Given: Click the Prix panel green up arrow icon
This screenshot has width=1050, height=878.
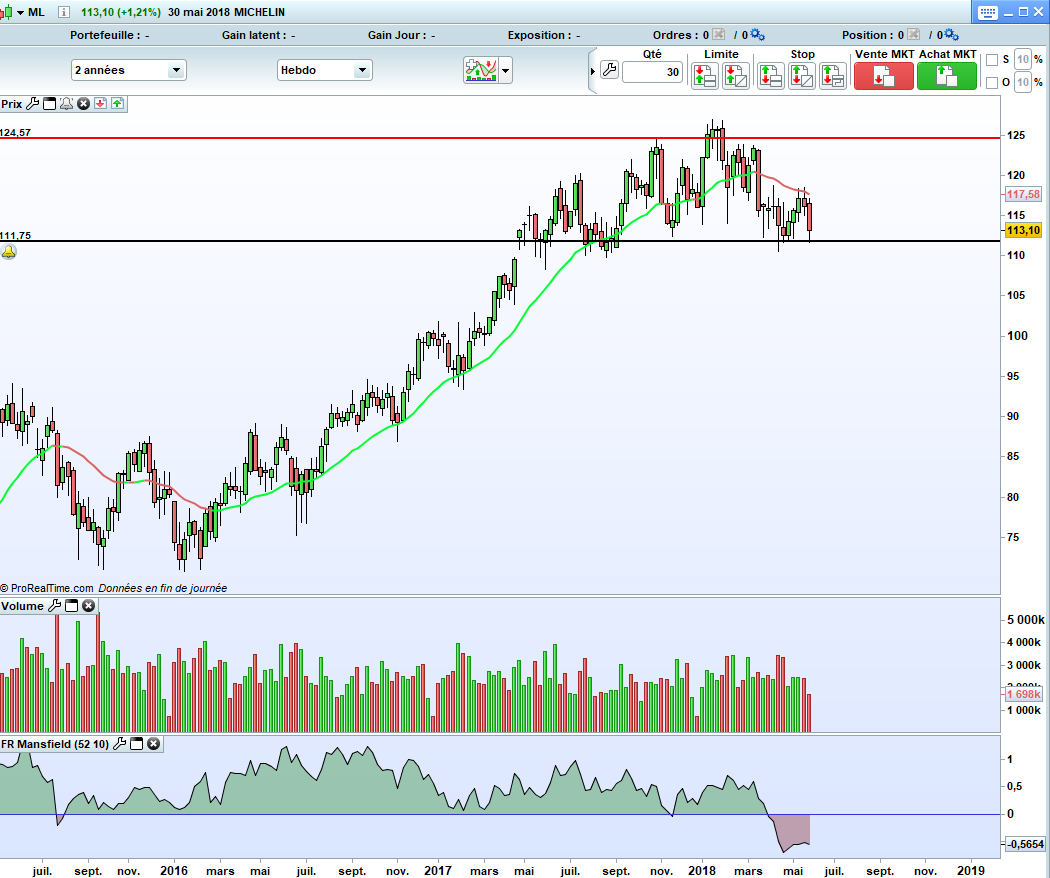Looking at the screenshot, I should 117,104.
